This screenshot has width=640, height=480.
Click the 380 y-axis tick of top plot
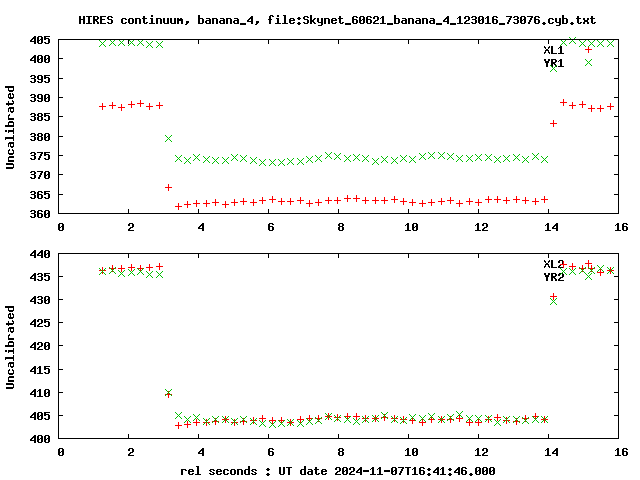(x=40, y=137)
